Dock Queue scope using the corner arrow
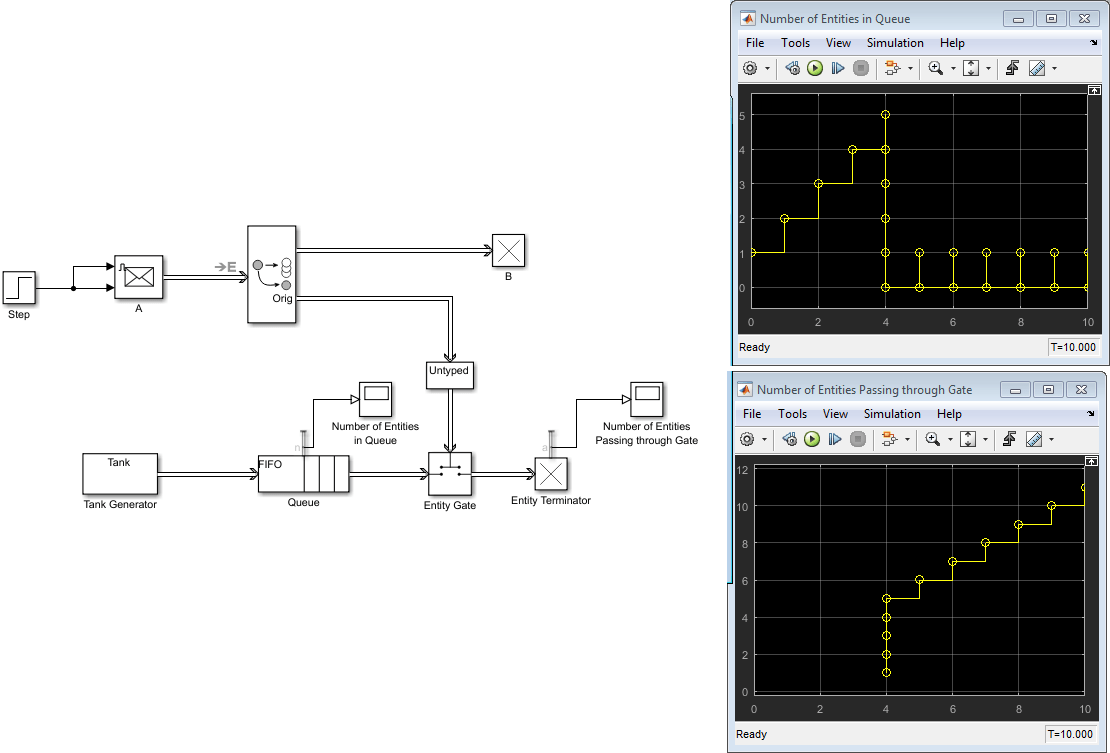This screenshot has height=753, width=1110. pos(1094,43)
